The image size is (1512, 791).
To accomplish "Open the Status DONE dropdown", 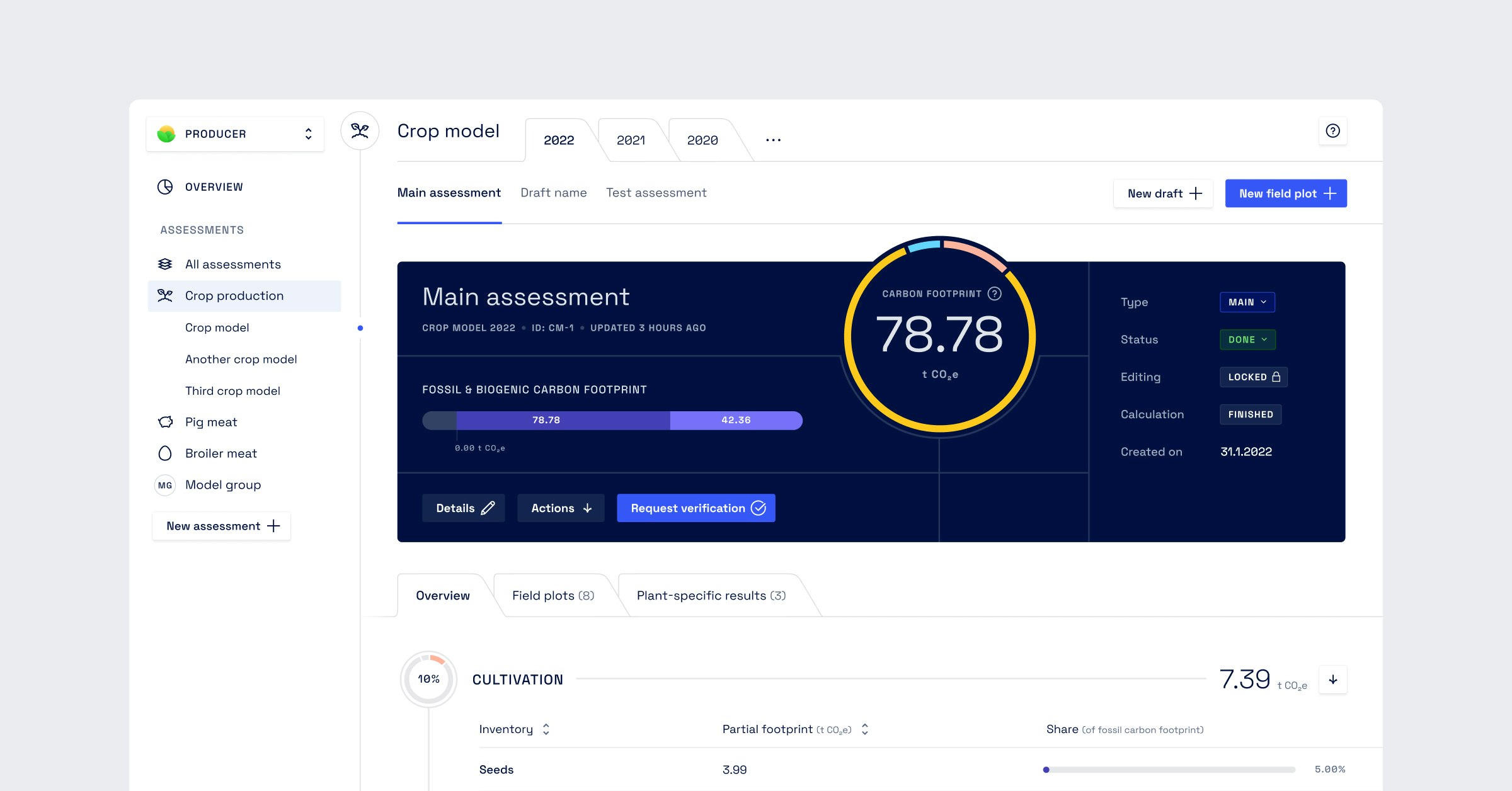I will pyautogui.click(x=1248, y=339).
